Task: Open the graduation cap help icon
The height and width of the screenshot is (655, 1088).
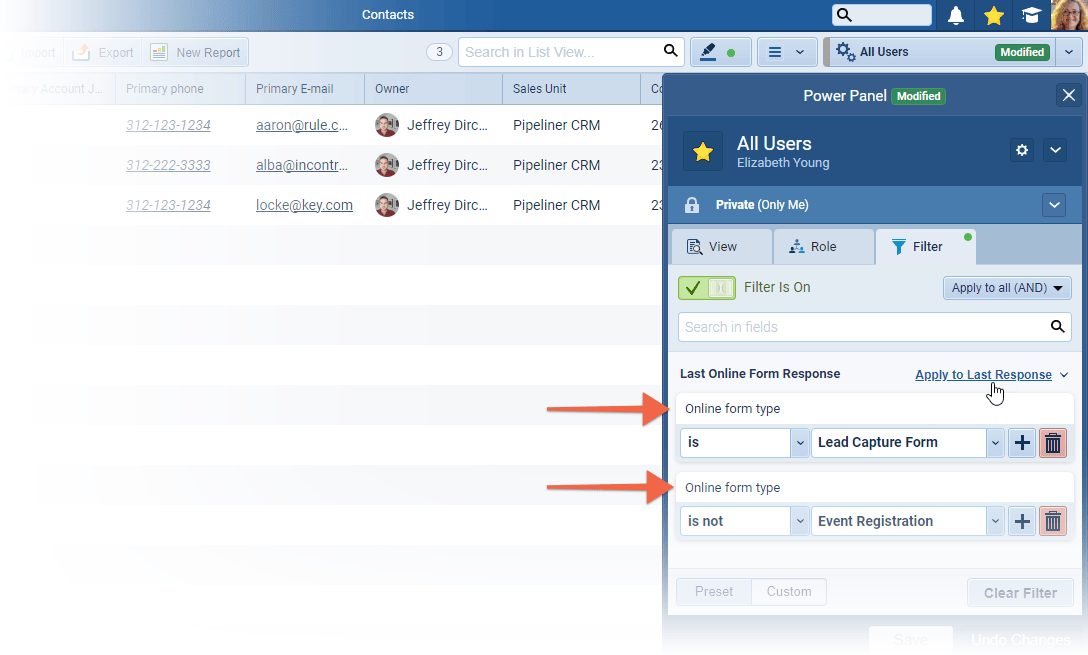Action: pos(1030,15)
